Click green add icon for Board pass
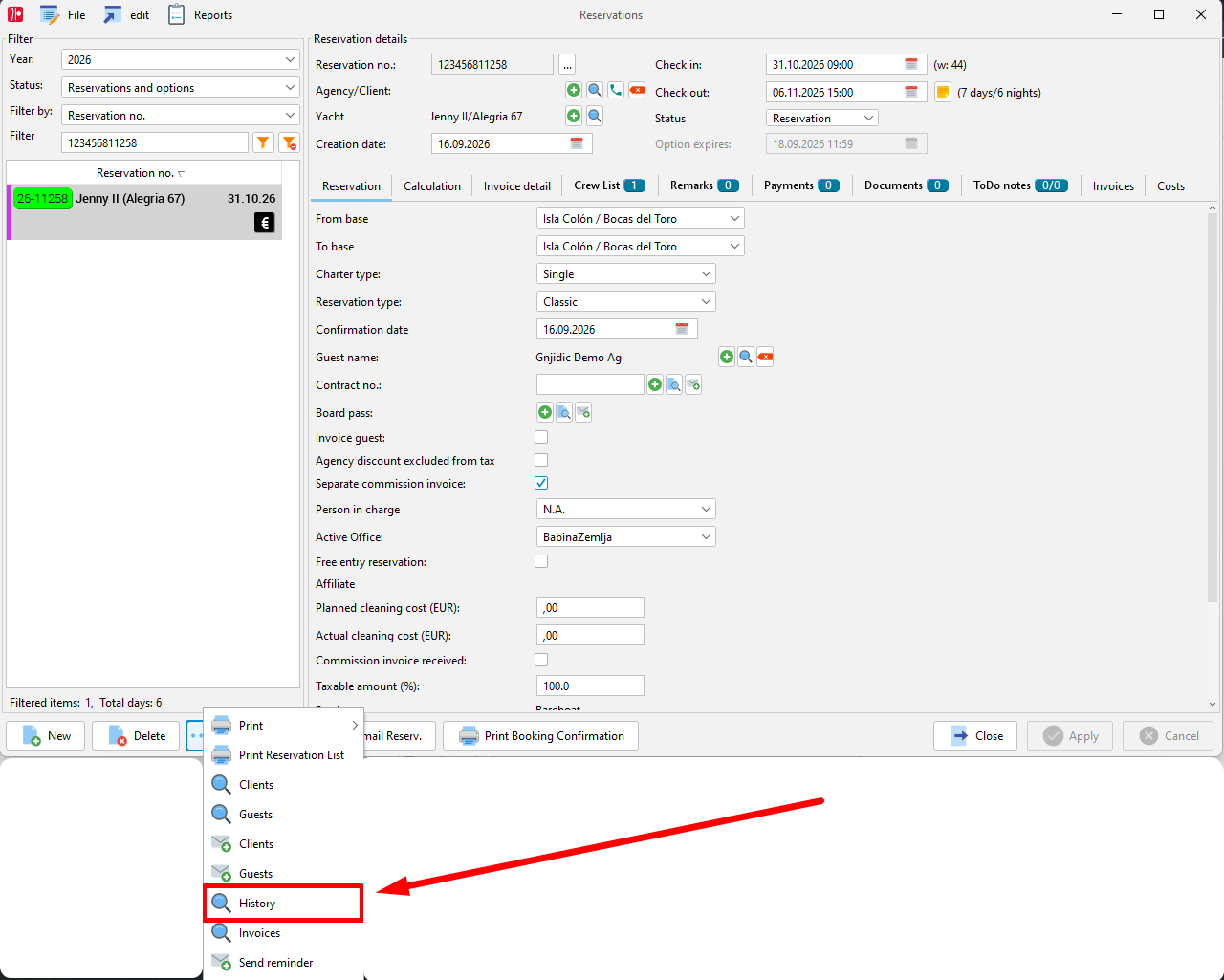This screenshot has height=980, width=1224. (545, 412)
